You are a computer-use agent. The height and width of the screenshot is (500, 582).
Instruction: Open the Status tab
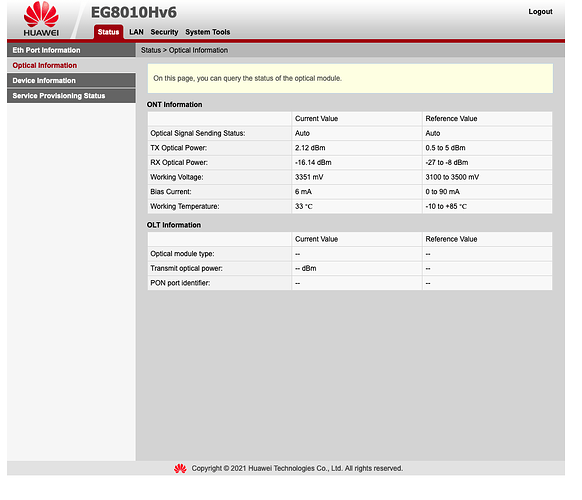(108, 32)
